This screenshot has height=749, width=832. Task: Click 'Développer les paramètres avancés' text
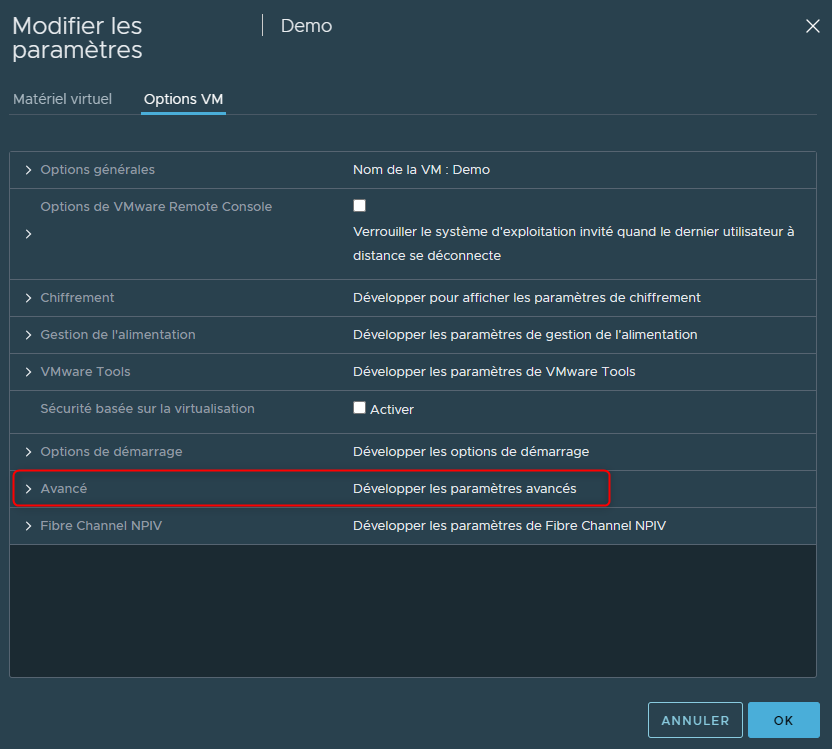(465, 489)
